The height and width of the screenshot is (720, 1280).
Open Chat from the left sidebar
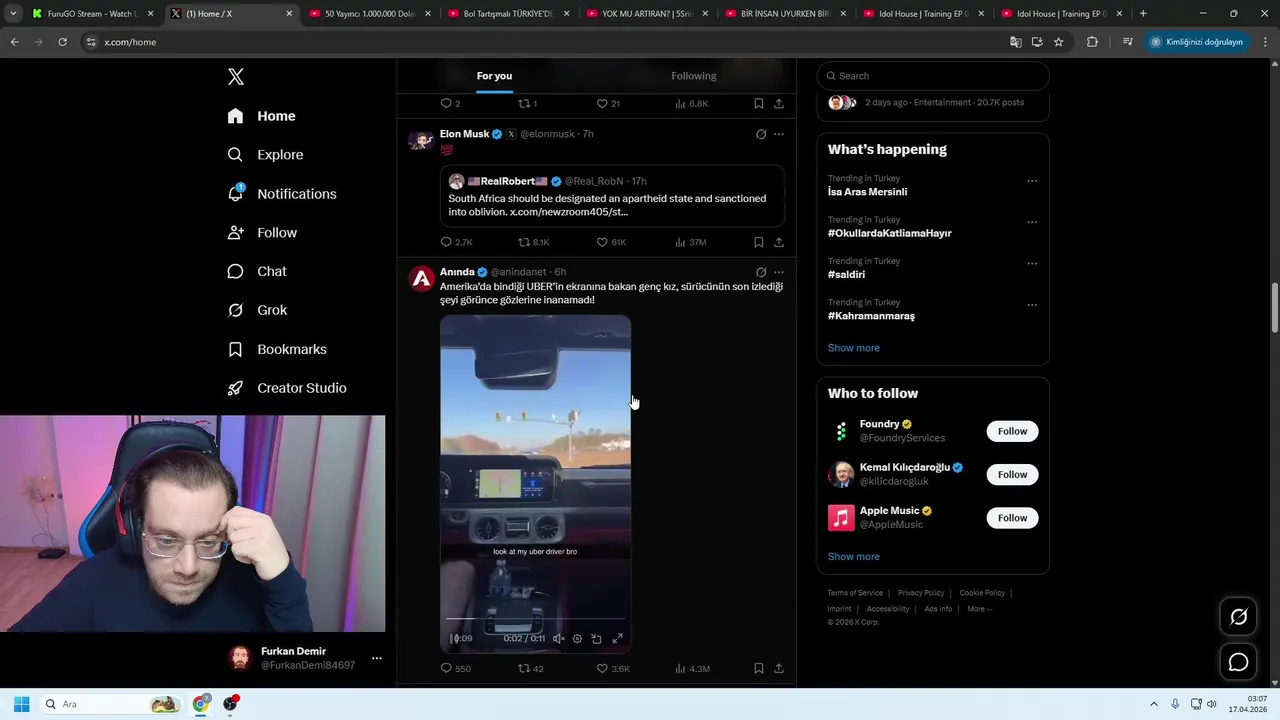(x=257, y=271)
